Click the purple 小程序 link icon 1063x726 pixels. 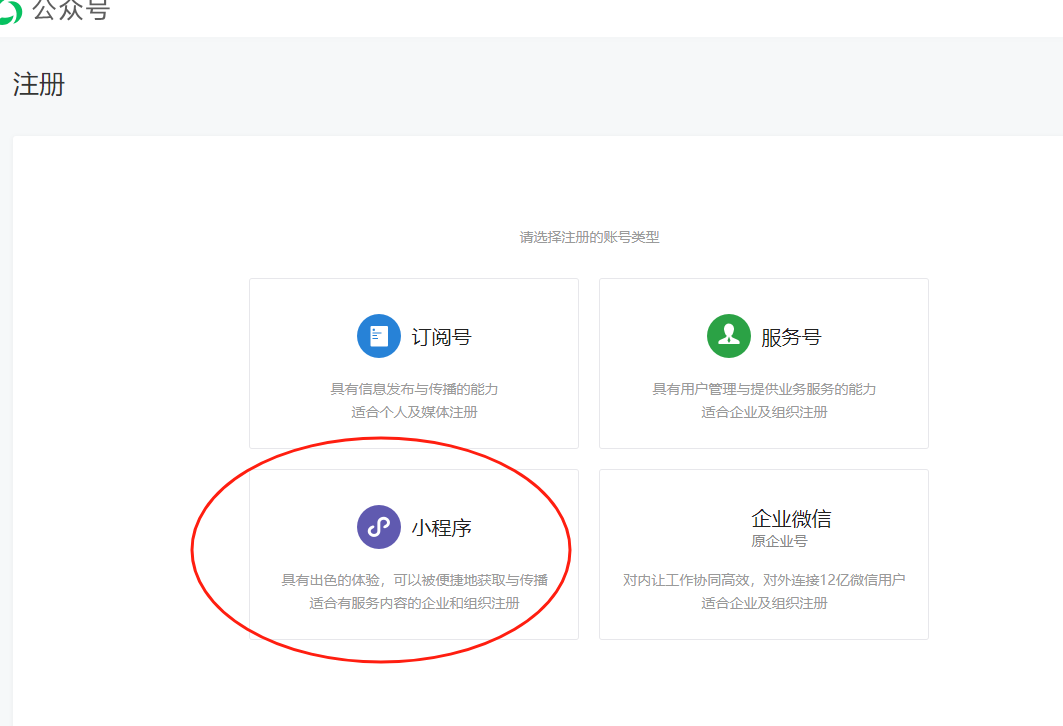pos(378,527)
